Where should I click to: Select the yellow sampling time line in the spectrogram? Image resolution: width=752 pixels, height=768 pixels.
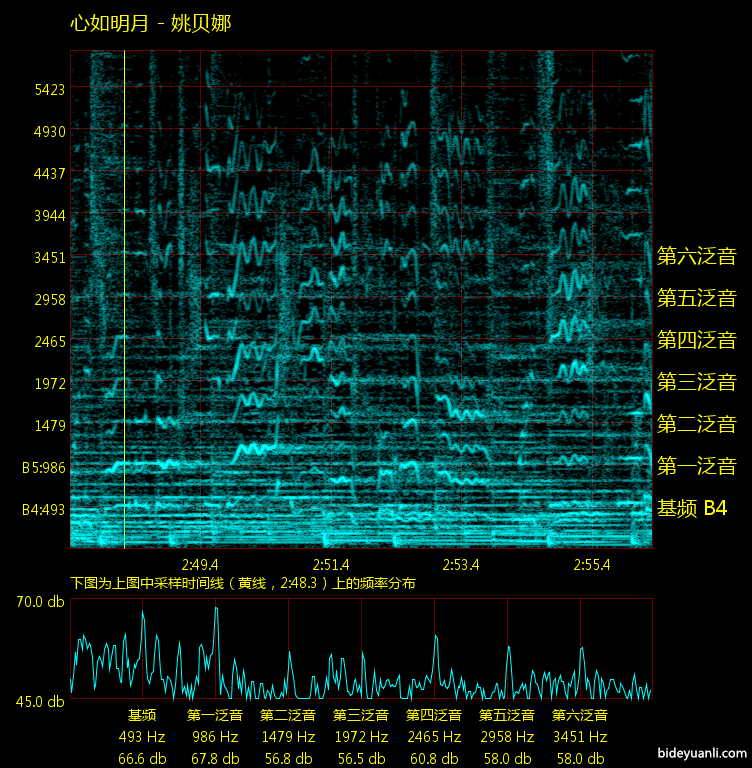(x=124, y=300)
